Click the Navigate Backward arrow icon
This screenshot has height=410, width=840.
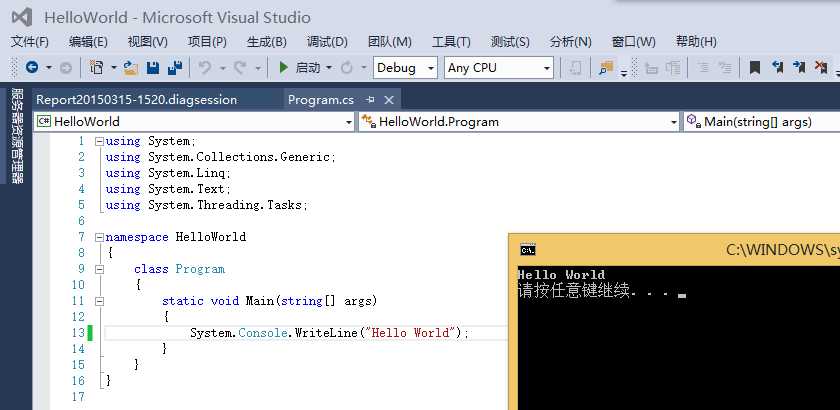click(32, 68)
